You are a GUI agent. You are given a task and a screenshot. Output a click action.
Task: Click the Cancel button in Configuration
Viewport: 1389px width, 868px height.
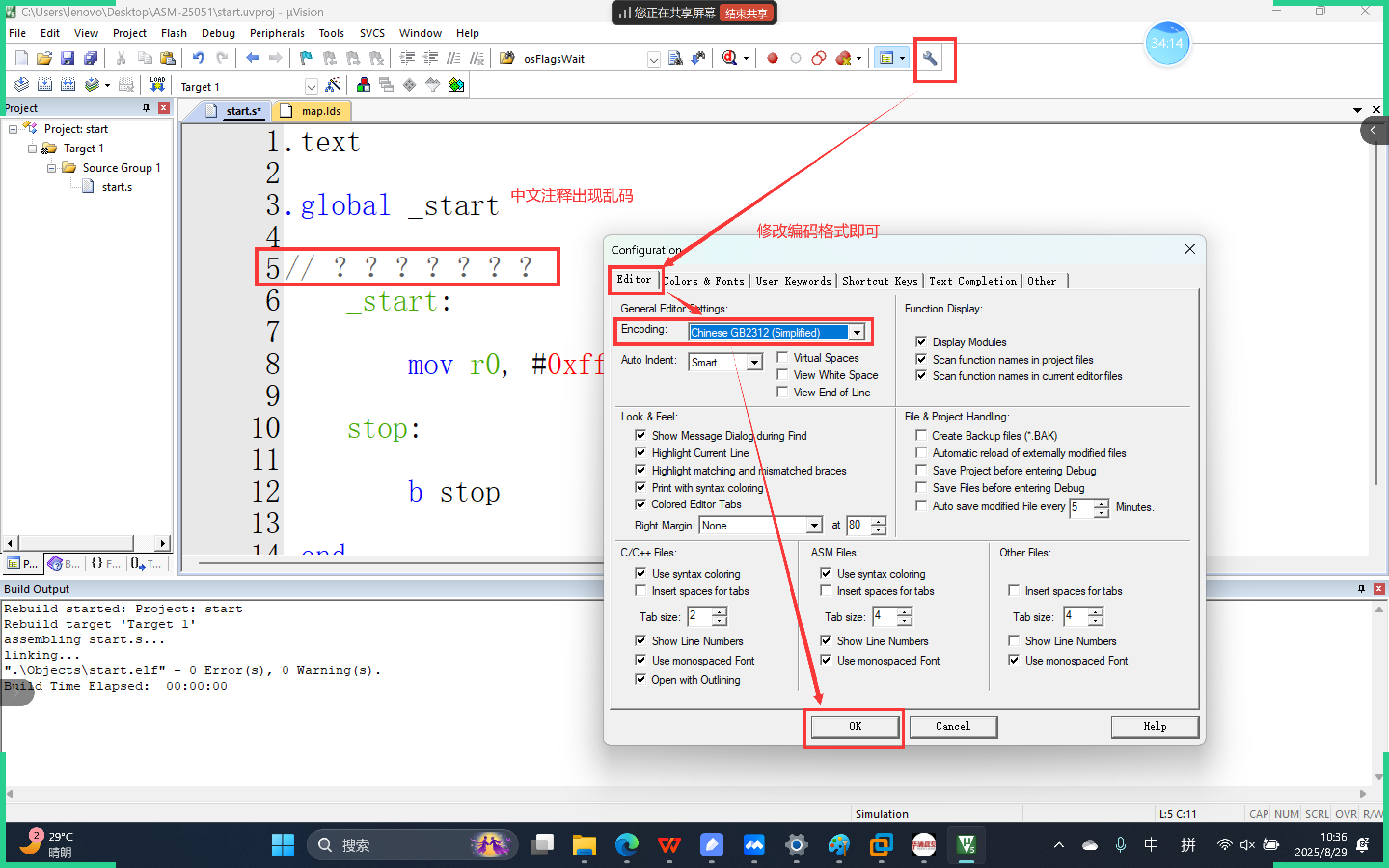pos(953,726)
